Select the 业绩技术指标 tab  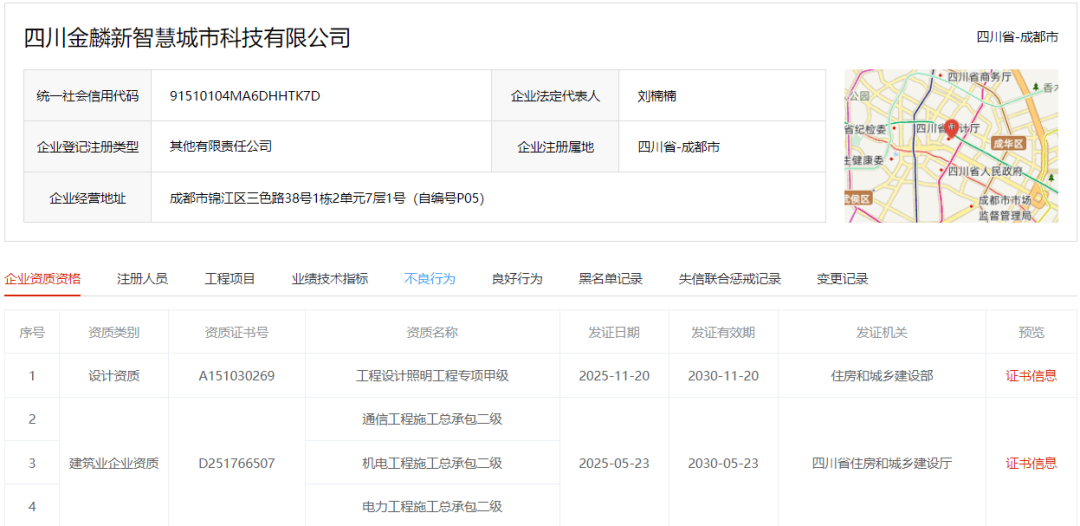coord(330,279)
